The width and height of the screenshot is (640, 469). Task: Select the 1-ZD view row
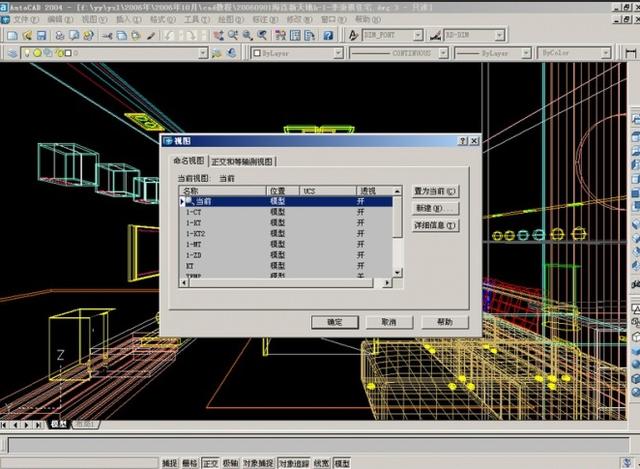(x=286, y=255)
